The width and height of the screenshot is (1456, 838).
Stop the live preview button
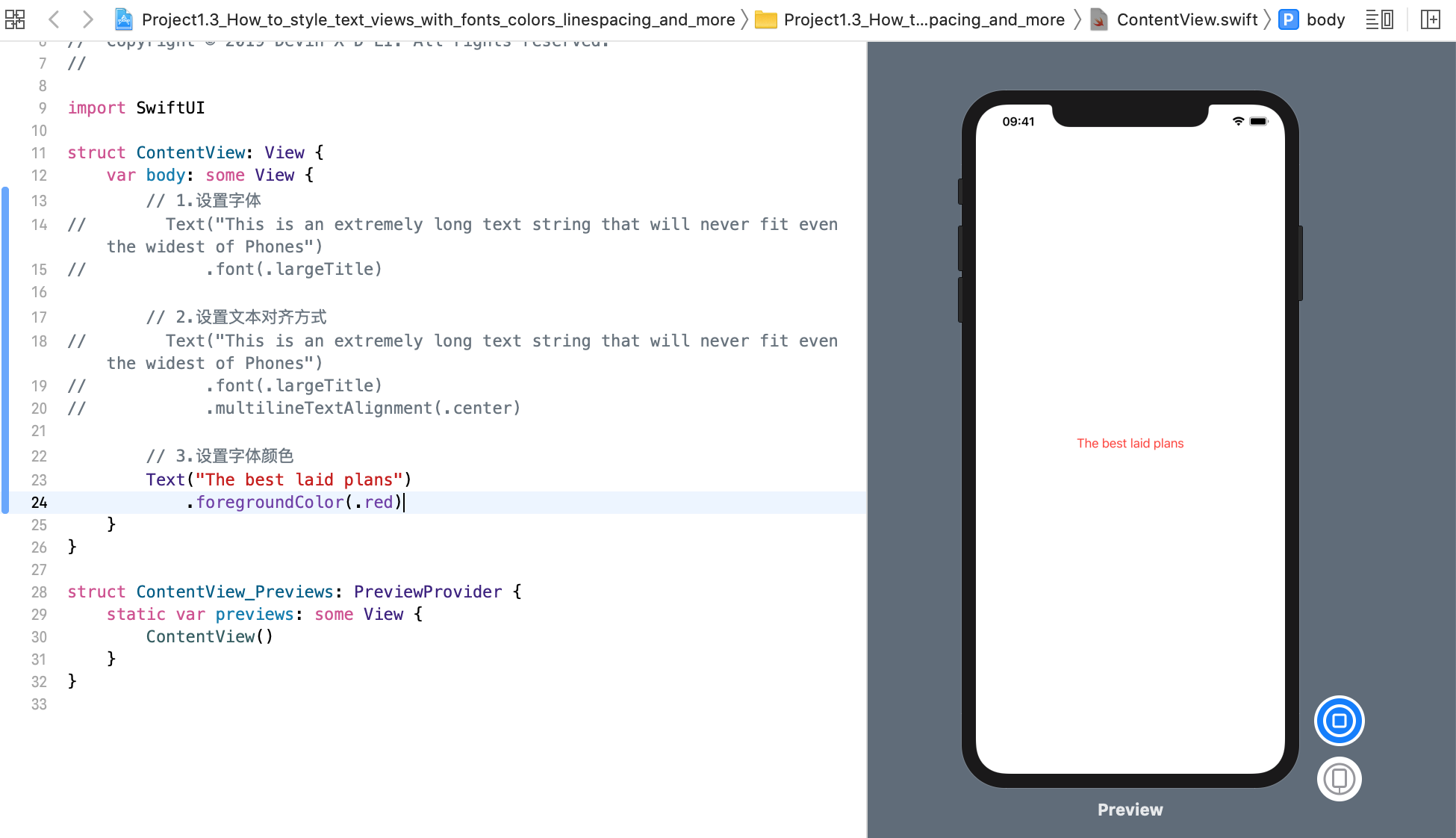point(1340,721)
